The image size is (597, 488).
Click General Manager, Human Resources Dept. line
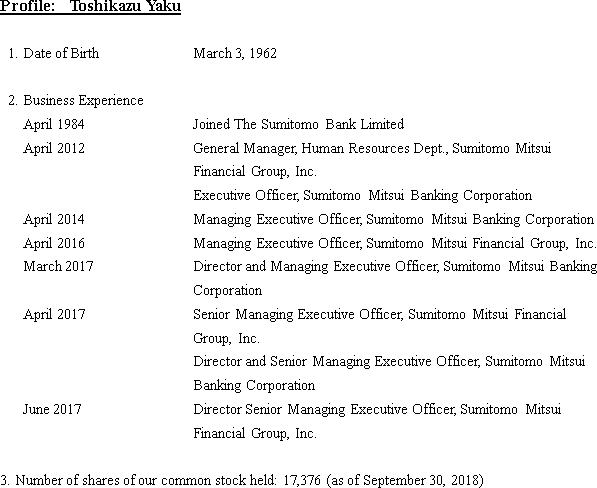click(x=372, y=148)
